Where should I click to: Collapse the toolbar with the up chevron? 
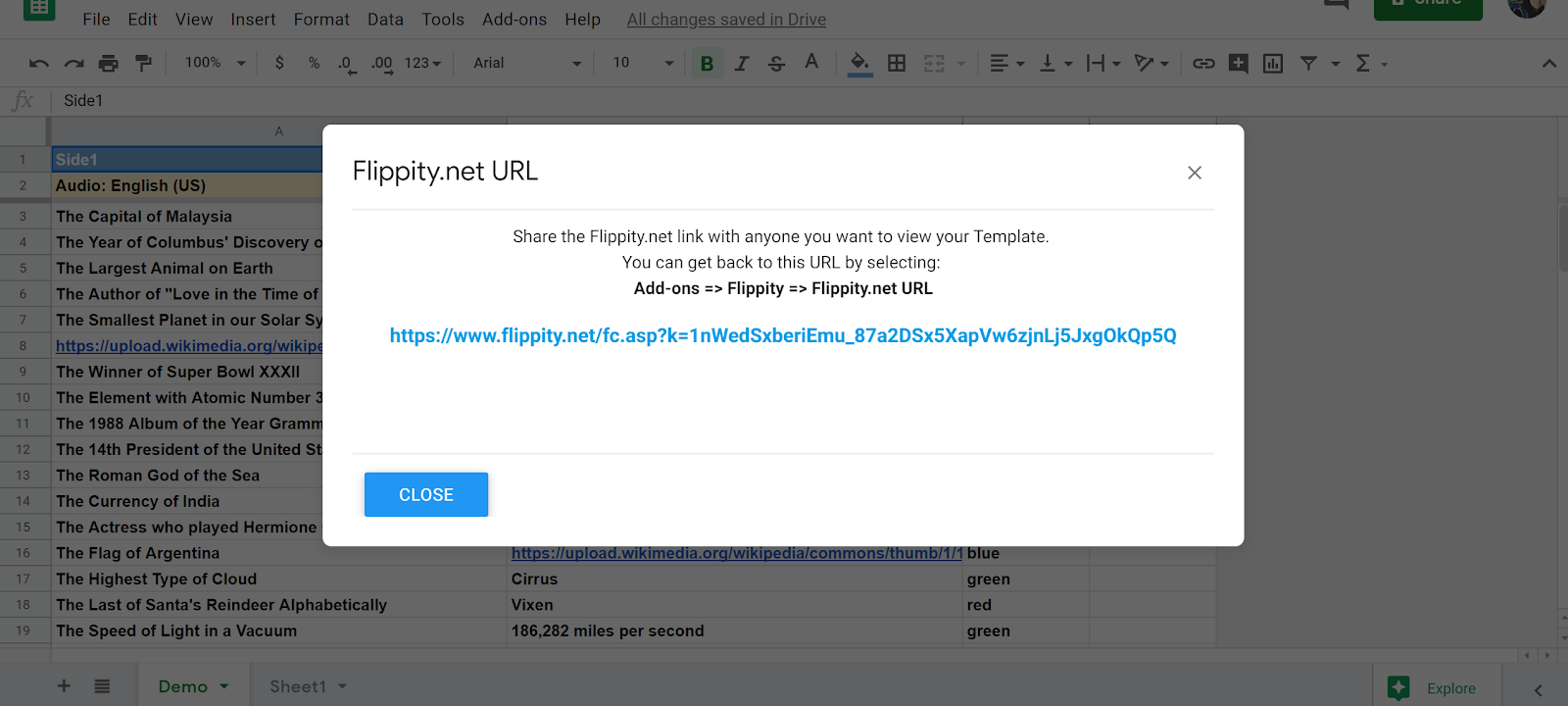1548,64
